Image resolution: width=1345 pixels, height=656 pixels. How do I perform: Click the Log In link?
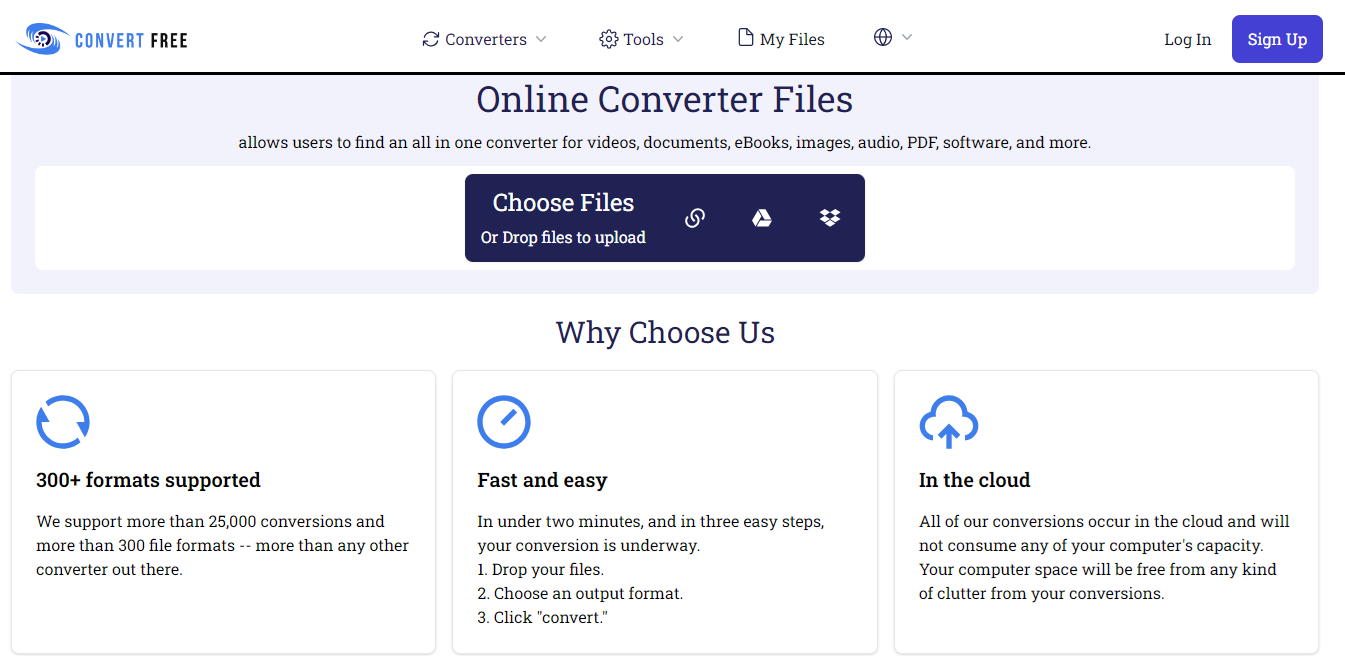[1187, 39]
